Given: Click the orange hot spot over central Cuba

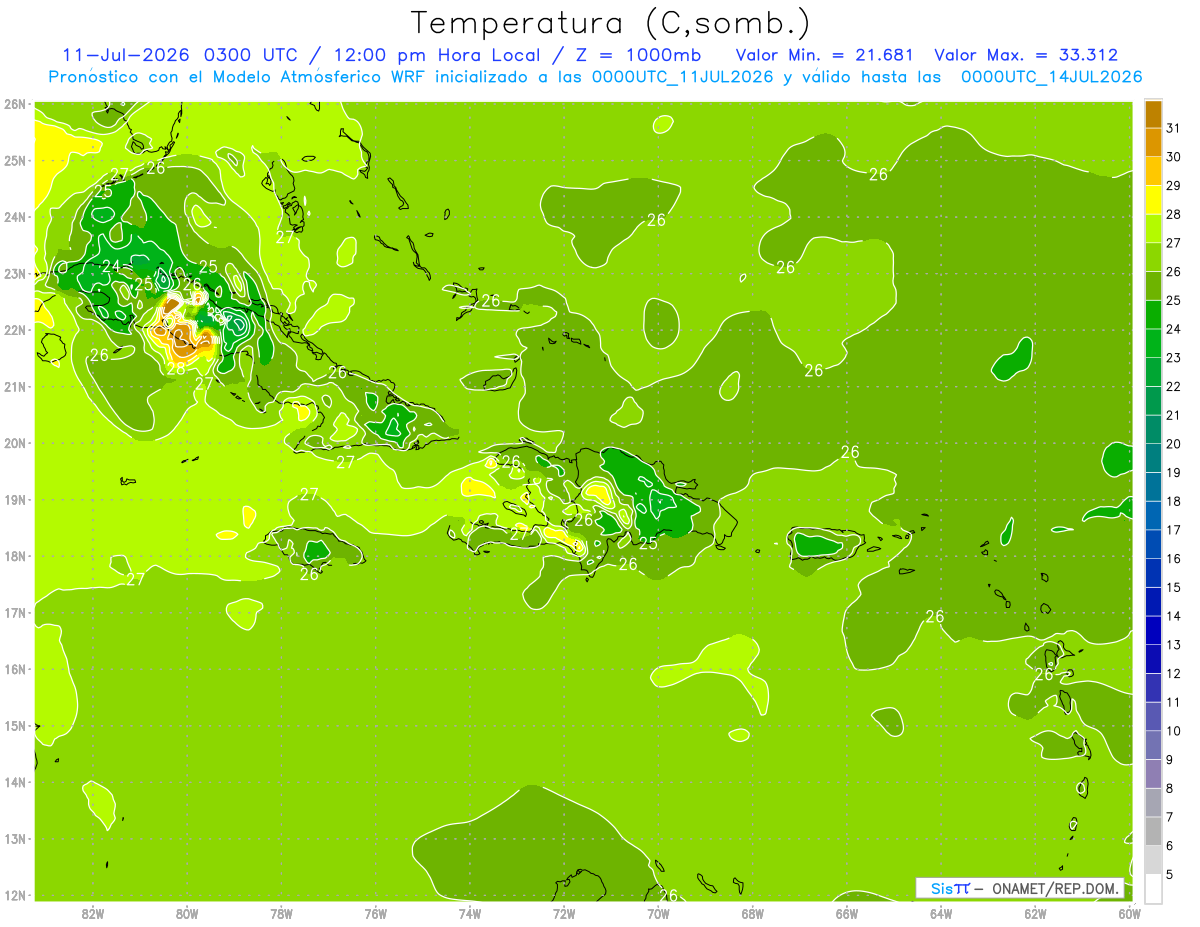Looking at the screenshot, I should point(185,340).
